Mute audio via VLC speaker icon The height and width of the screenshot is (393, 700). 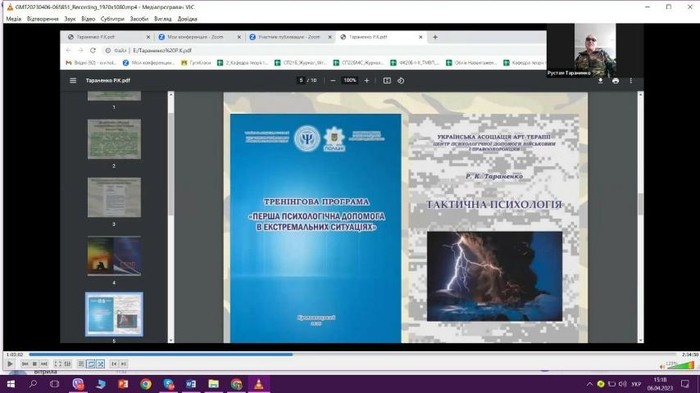(x=662, y=366)
